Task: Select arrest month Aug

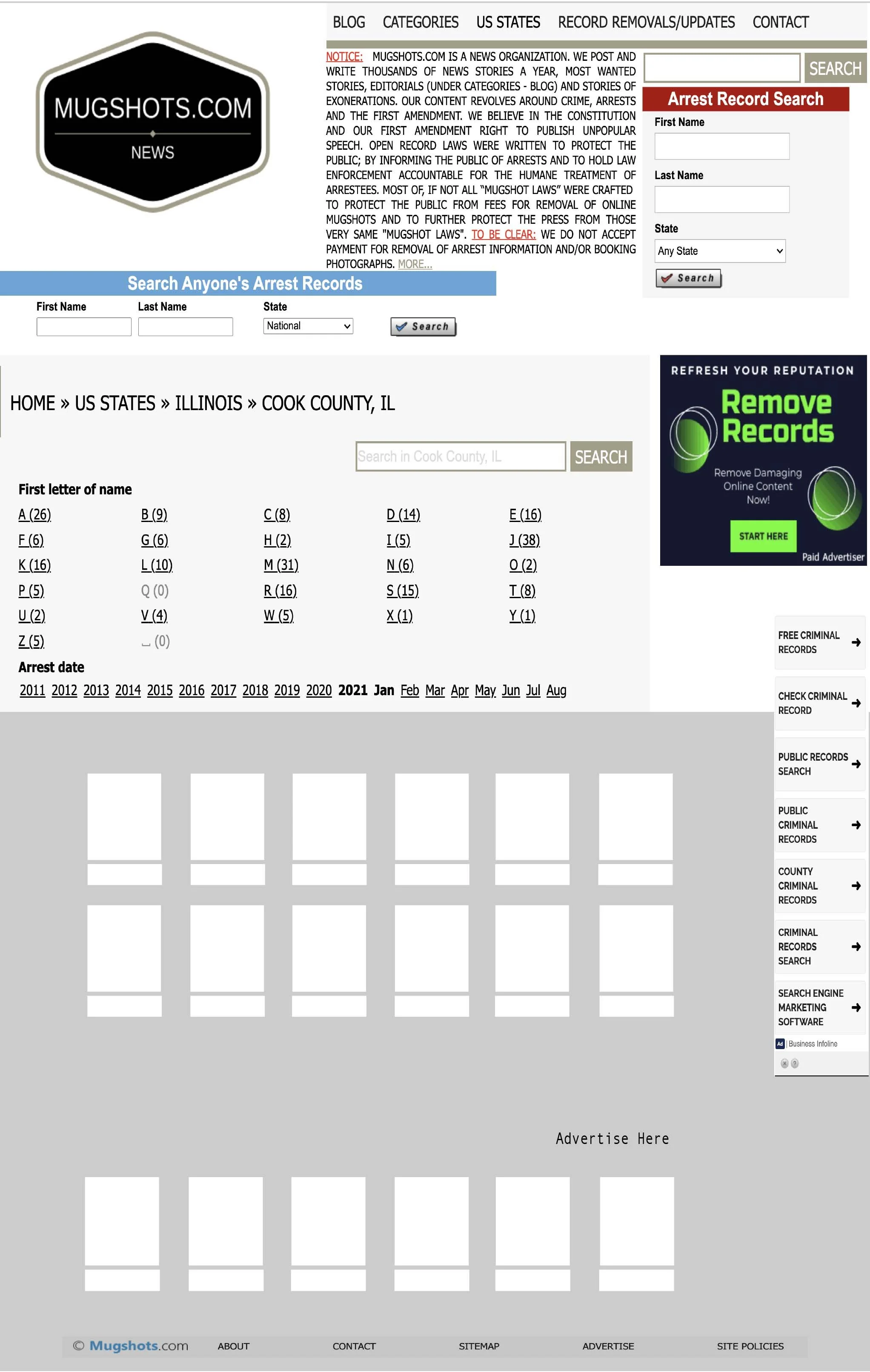Action: 556,690
